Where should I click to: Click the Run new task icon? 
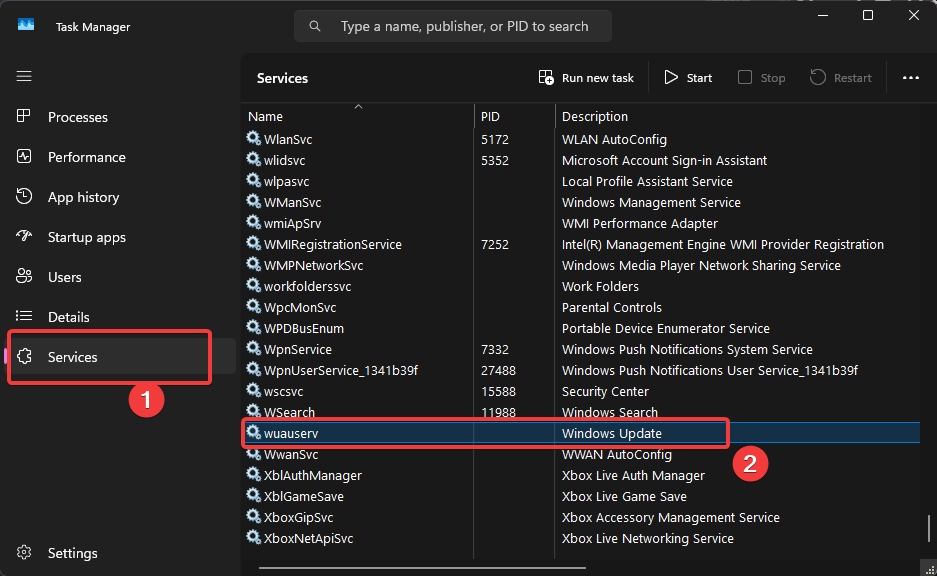(x=546, y=78)
